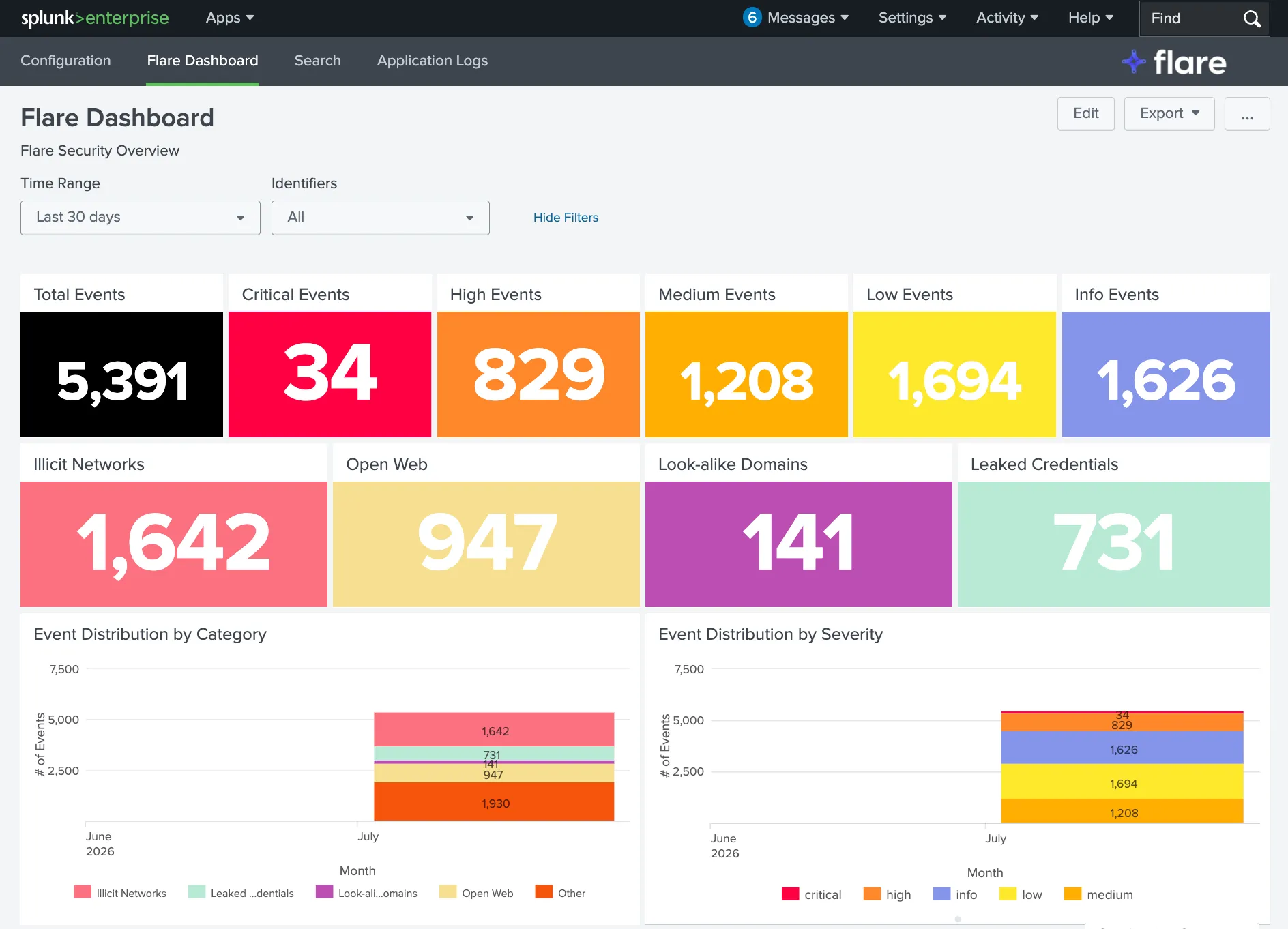Viewport: 1288px width, 929px height.
Task: Expand the Help menu
Action: [1091, 18]
